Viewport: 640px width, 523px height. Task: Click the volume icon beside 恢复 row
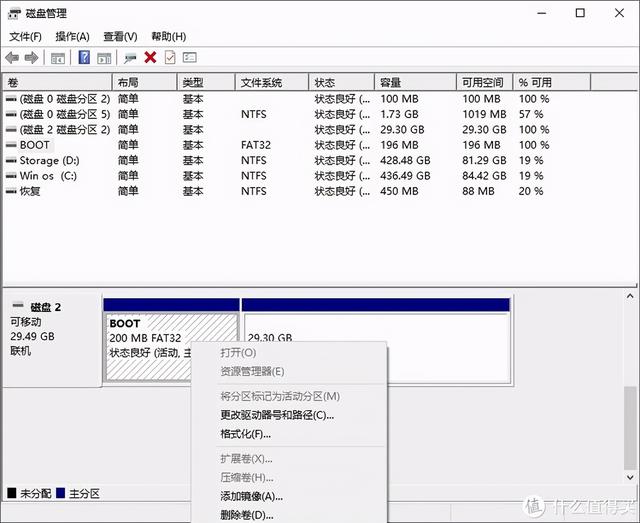tap(11, 191)
